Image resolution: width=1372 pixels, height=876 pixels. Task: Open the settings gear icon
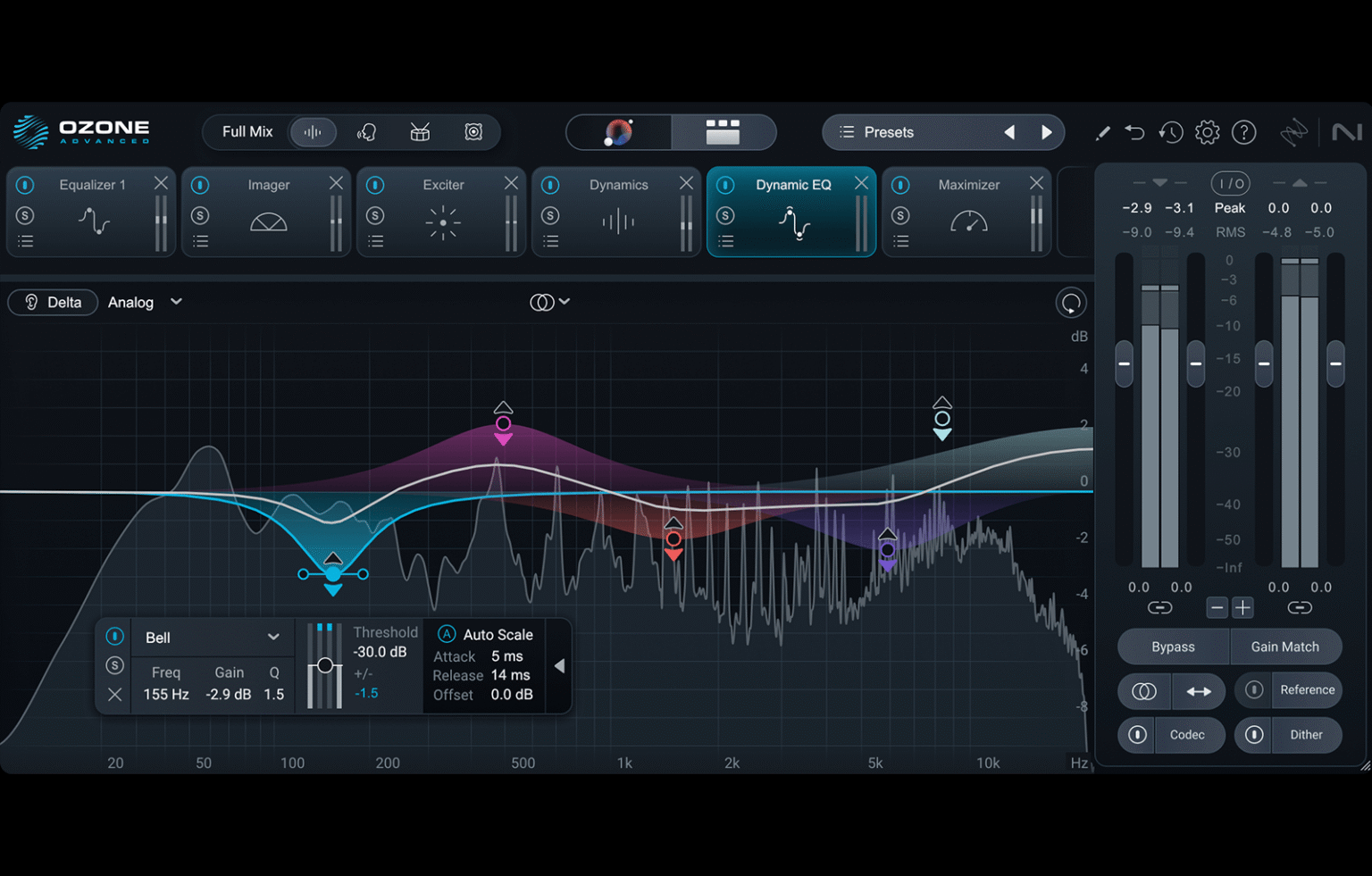point(1207,132)
